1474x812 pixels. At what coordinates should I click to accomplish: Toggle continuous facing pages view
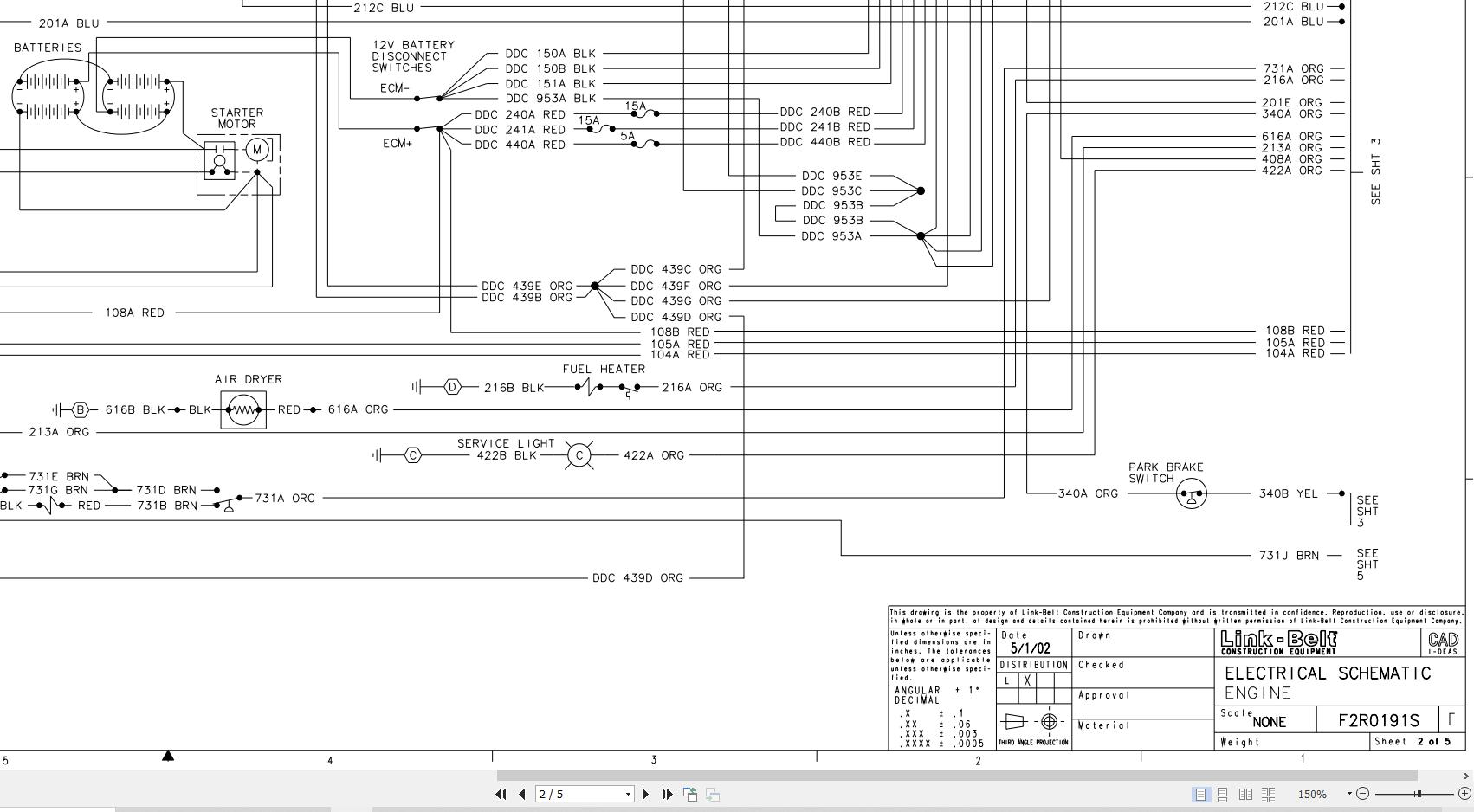coord(1270,794)
